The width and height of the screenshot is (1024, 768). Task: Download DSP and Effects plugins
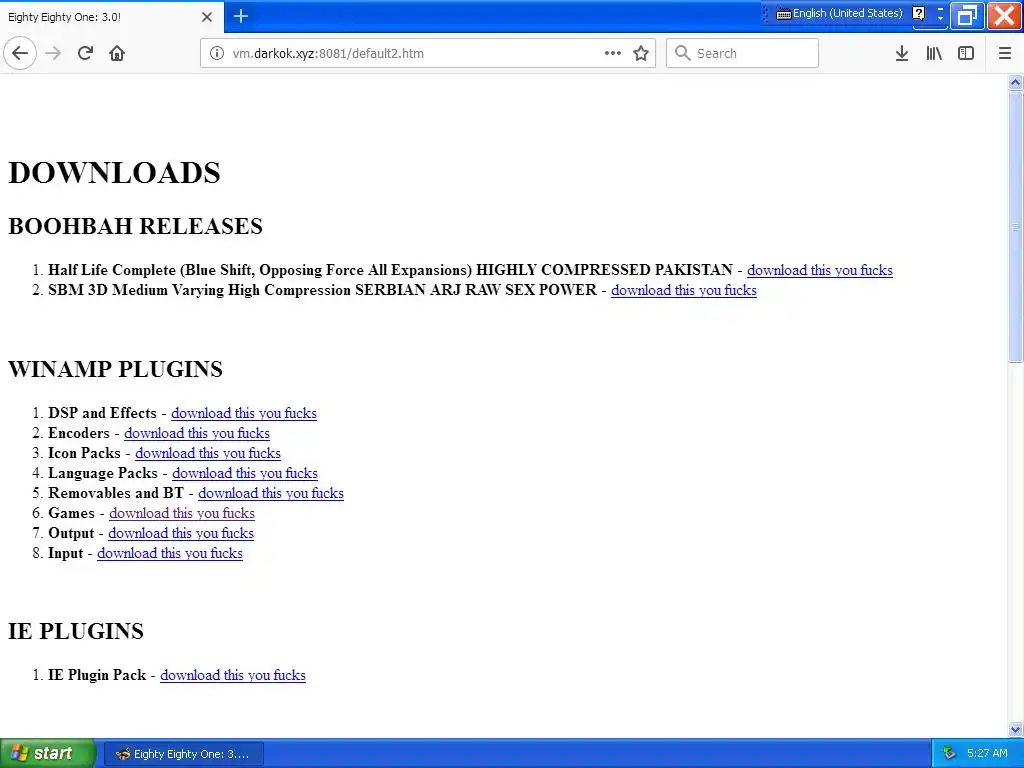click(x=244, y=413)
